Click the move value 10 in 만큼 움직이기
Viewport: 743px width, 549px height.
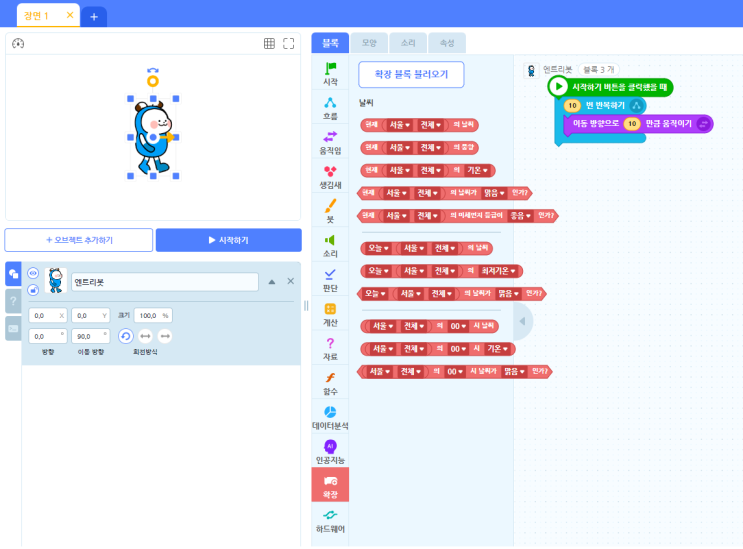632,124
